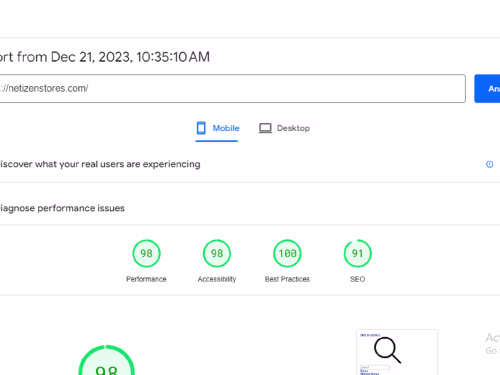Switch to the Desktop tab

point(284,129)
